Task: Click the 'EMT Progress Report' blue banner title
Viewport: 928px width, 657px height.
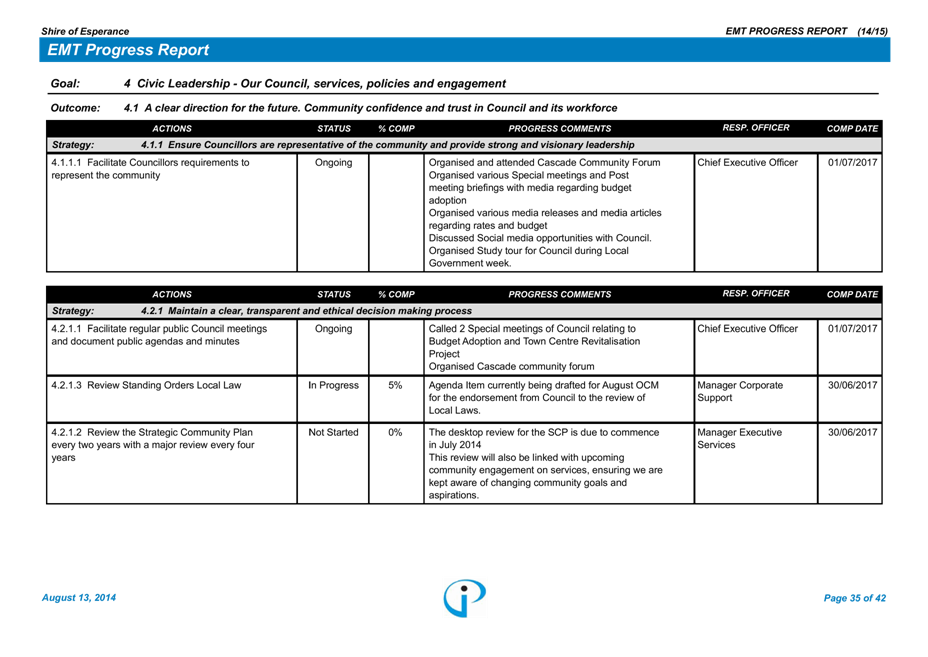Action: (x=128, y=50)
